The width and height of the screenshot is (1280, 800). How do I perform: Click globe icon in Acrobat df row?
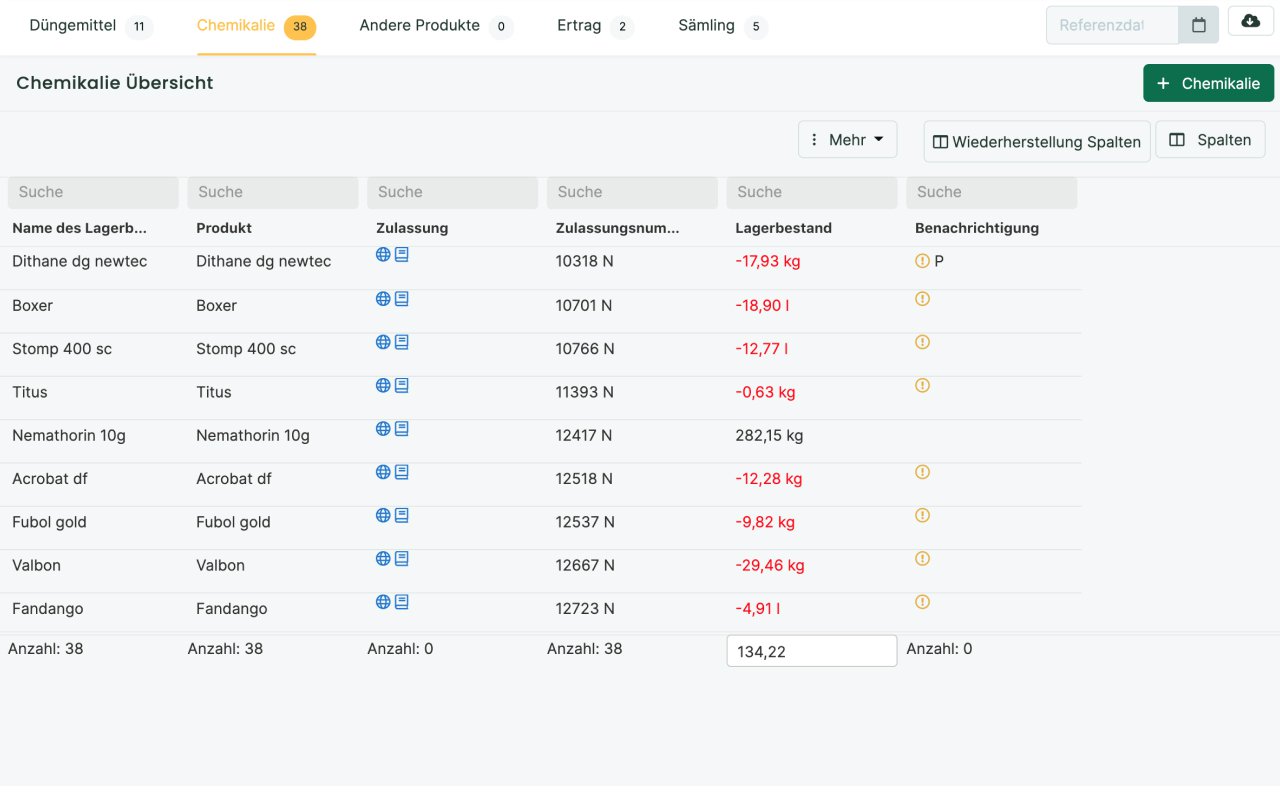tap(383, 472)
